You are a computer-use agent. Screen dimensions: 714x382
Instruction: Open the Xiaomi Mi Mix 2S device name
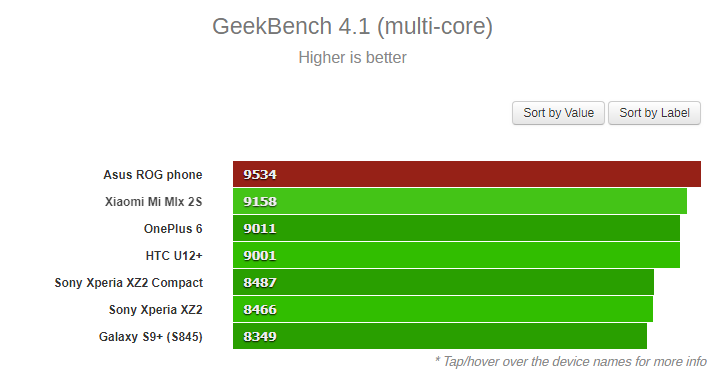tap(153, 202)
